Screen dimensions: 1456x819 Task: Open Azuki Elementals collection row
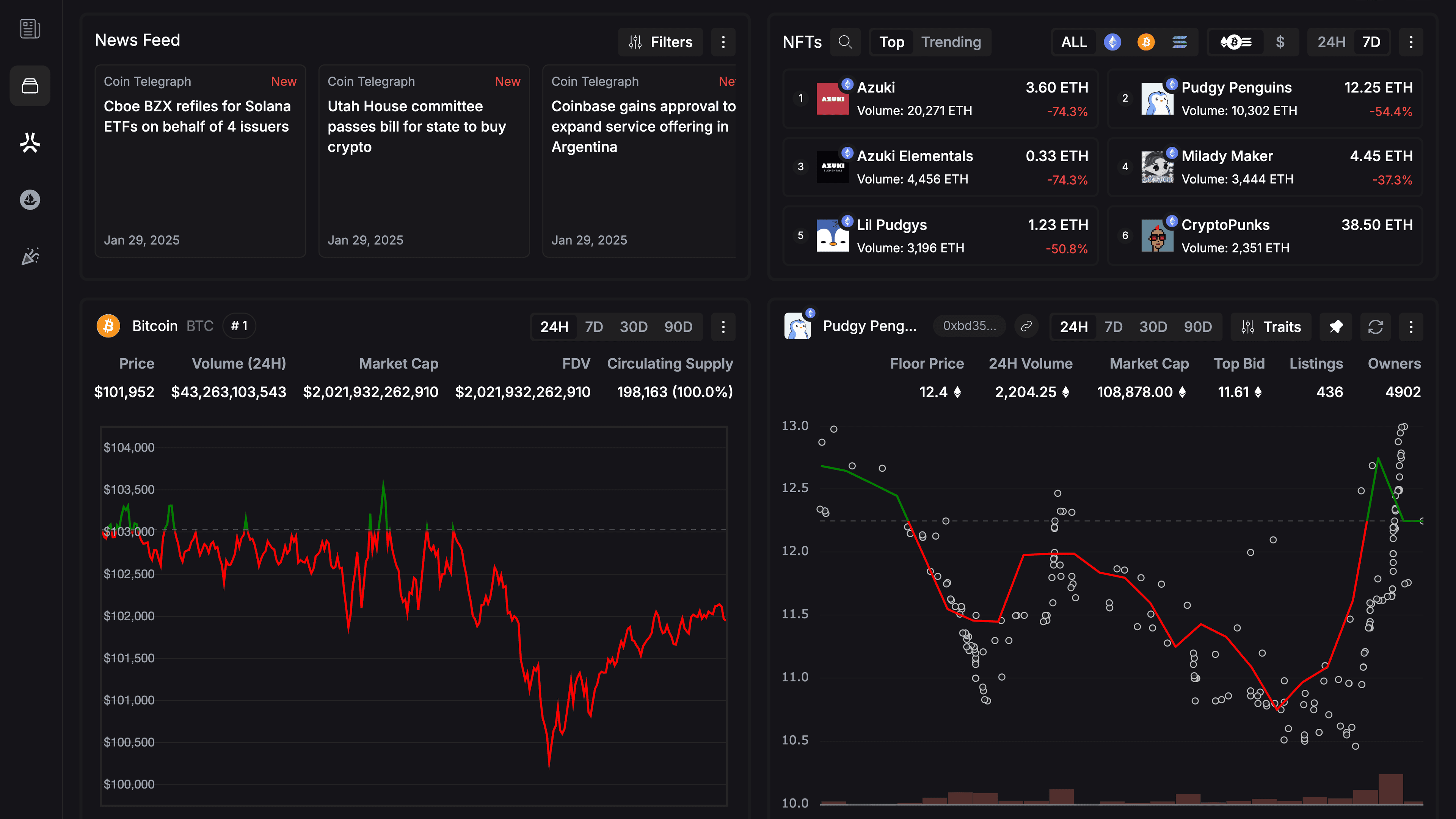(x=940, y=167)
